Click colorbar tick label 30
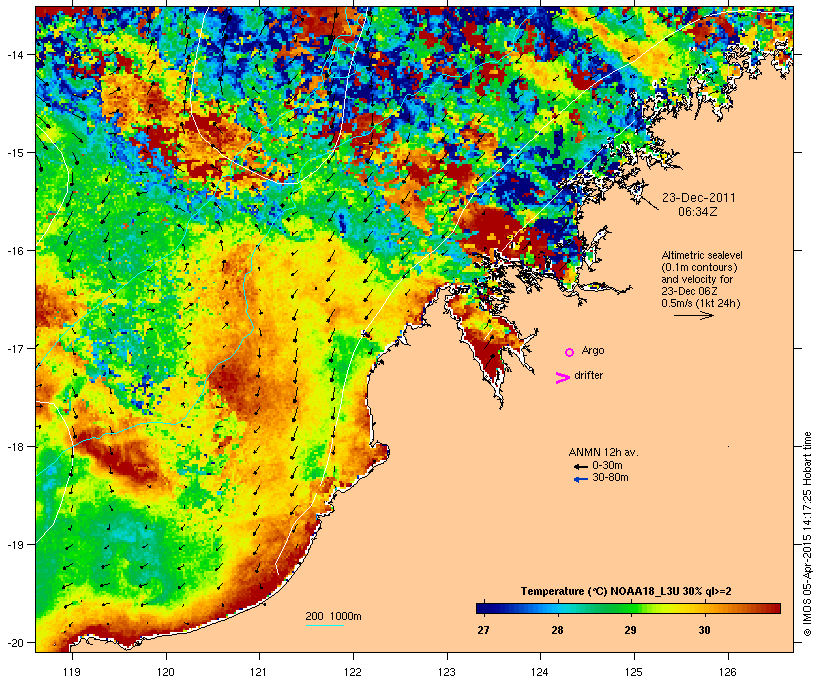 click(704, 630)
